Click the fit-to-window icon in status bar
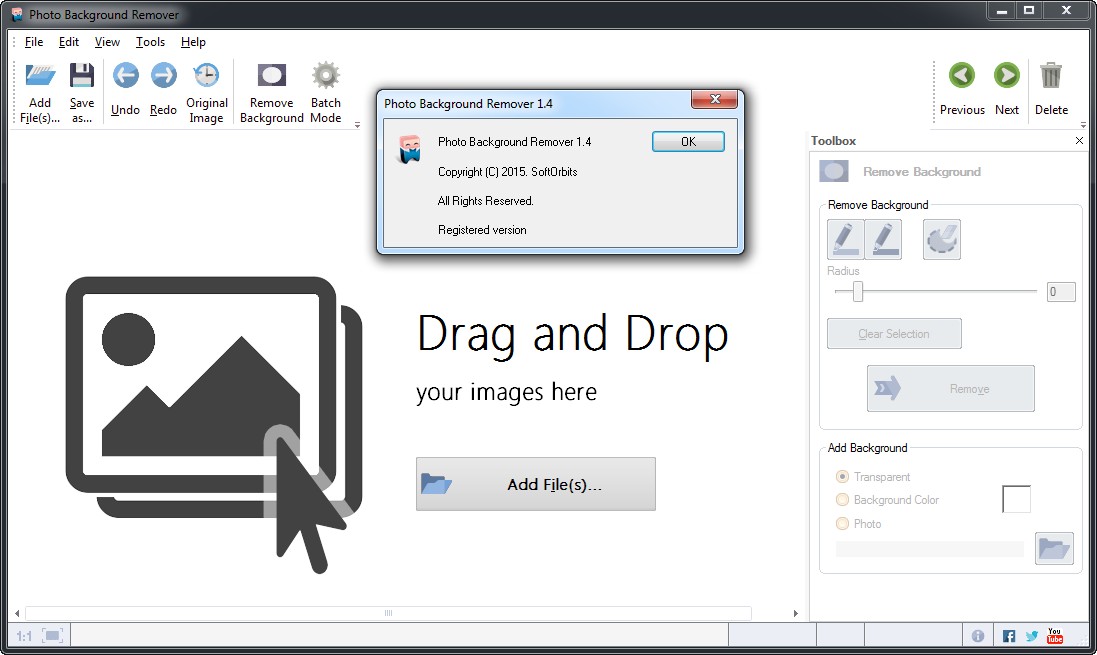 click(x=52, y=635)
